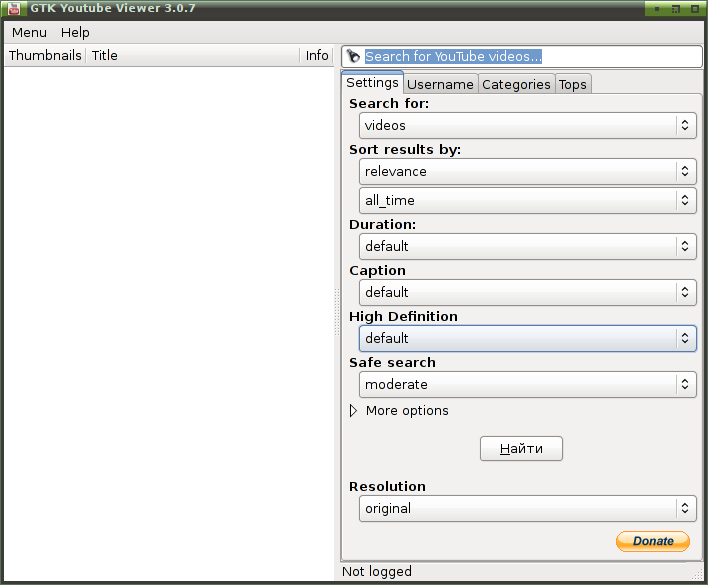Click the Search for YouTube videos field
The width and height of the screenshot is (708, 585).
coord(522,56)
